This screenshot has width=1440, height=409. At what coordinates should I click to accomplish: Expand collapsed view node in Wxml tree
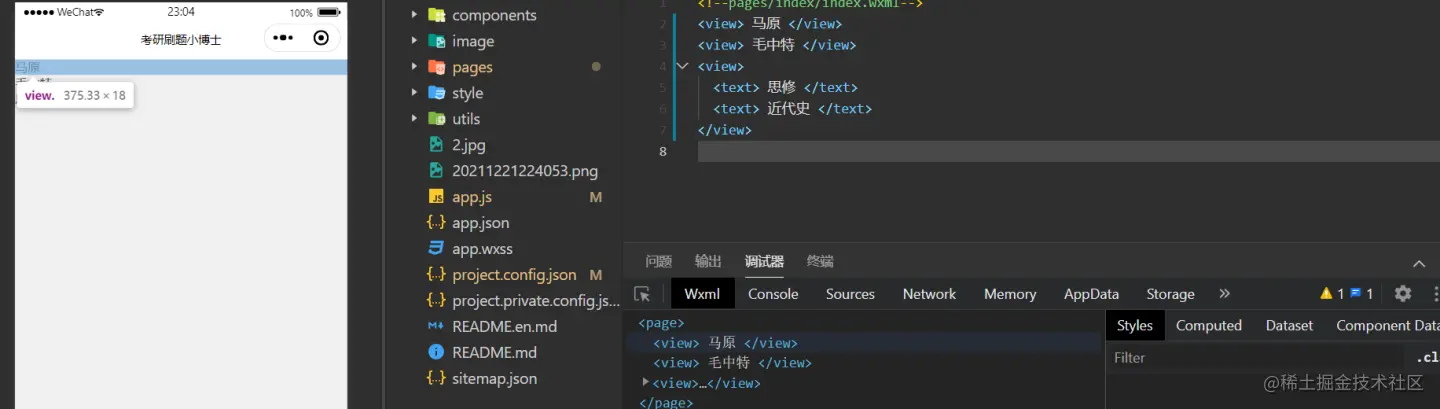point(646,383)
